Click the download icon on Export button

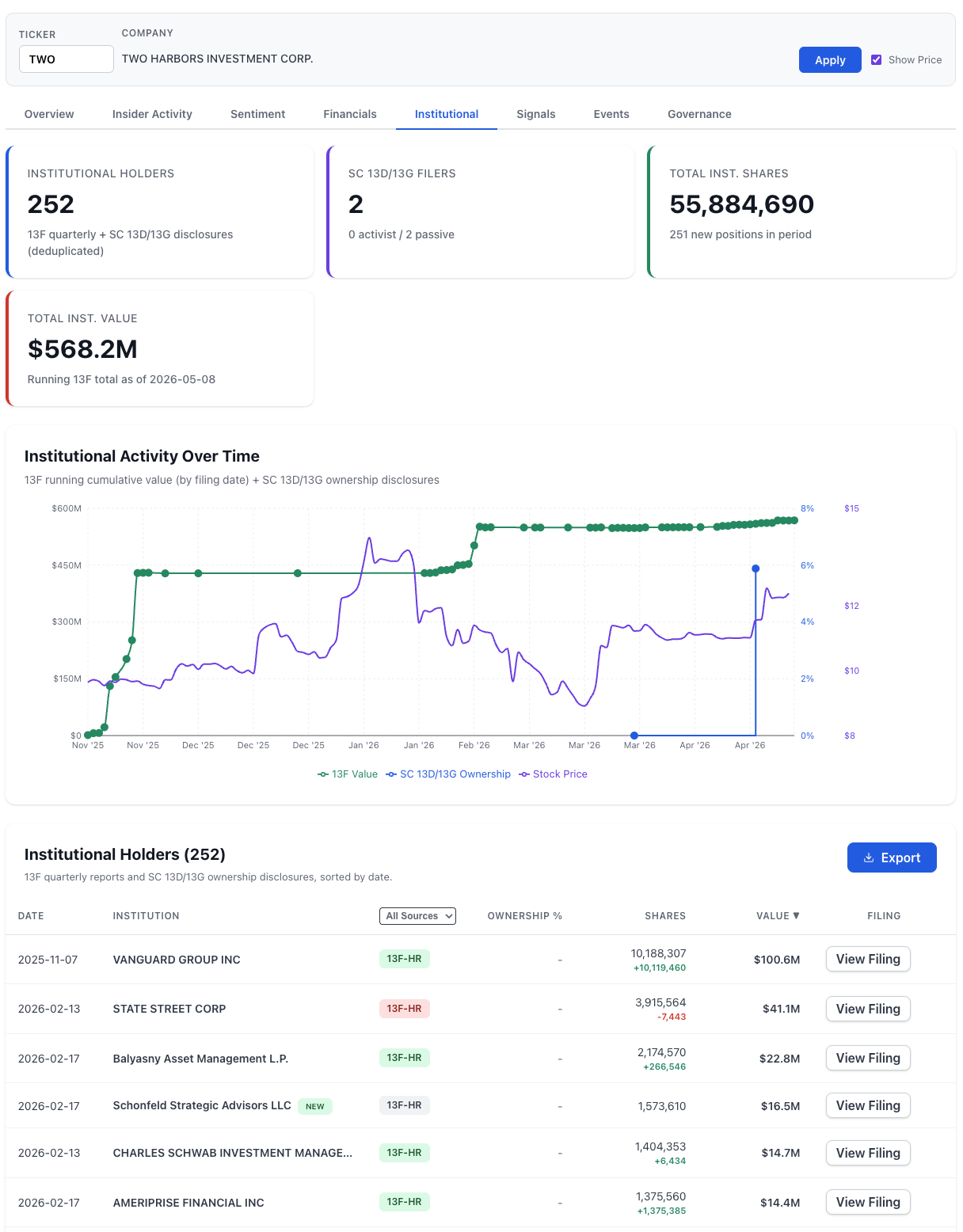click(x=868, y=857)
